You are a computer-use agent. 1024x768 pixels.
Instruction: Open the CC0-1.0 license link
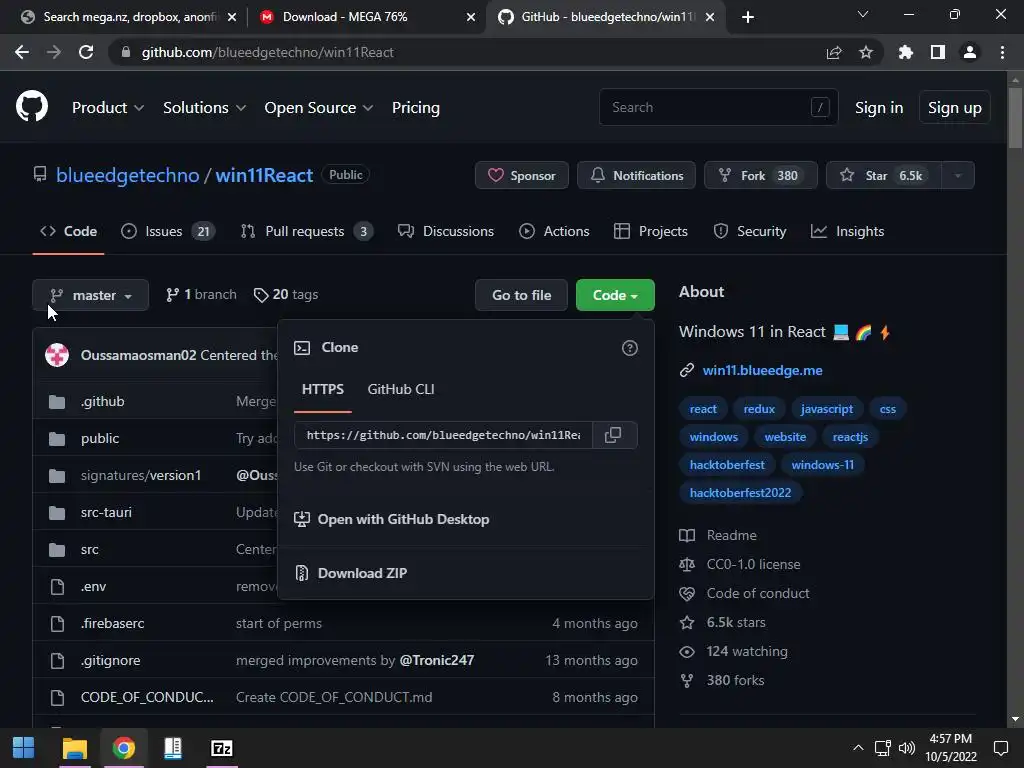[753, 564]
